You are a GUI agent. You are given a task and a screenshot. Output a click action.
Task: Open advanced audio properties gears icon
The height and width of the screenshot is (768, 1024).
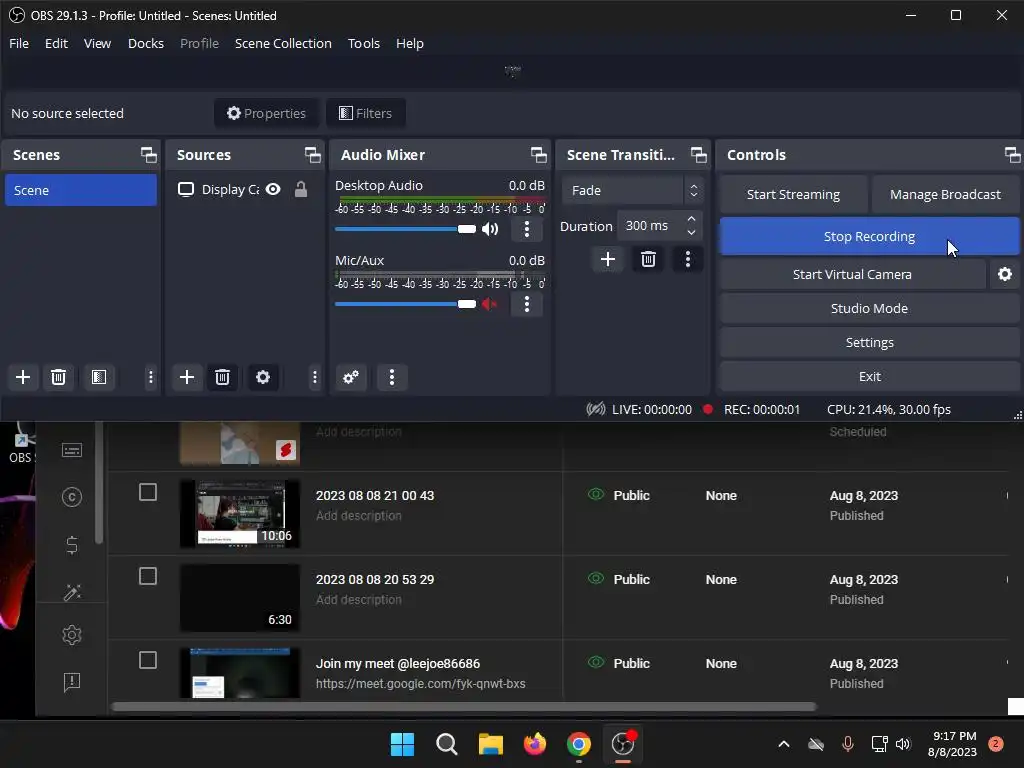point(351,377)
